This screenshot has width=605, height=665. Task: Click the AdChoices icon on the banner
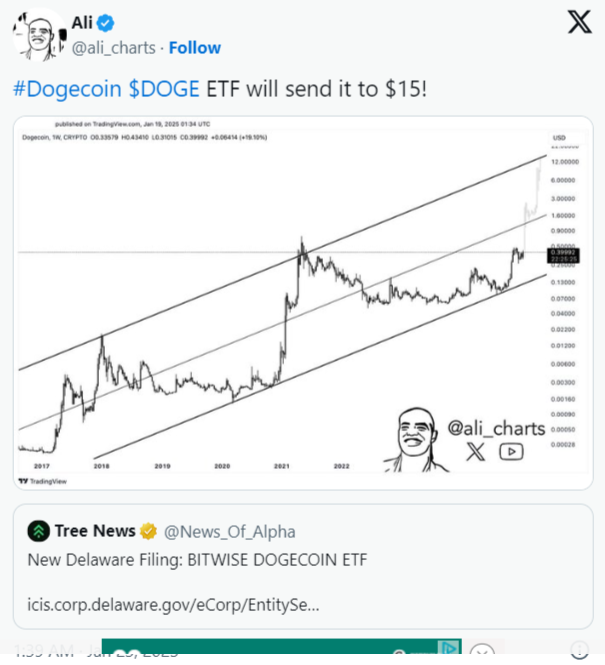pos(450,648)
